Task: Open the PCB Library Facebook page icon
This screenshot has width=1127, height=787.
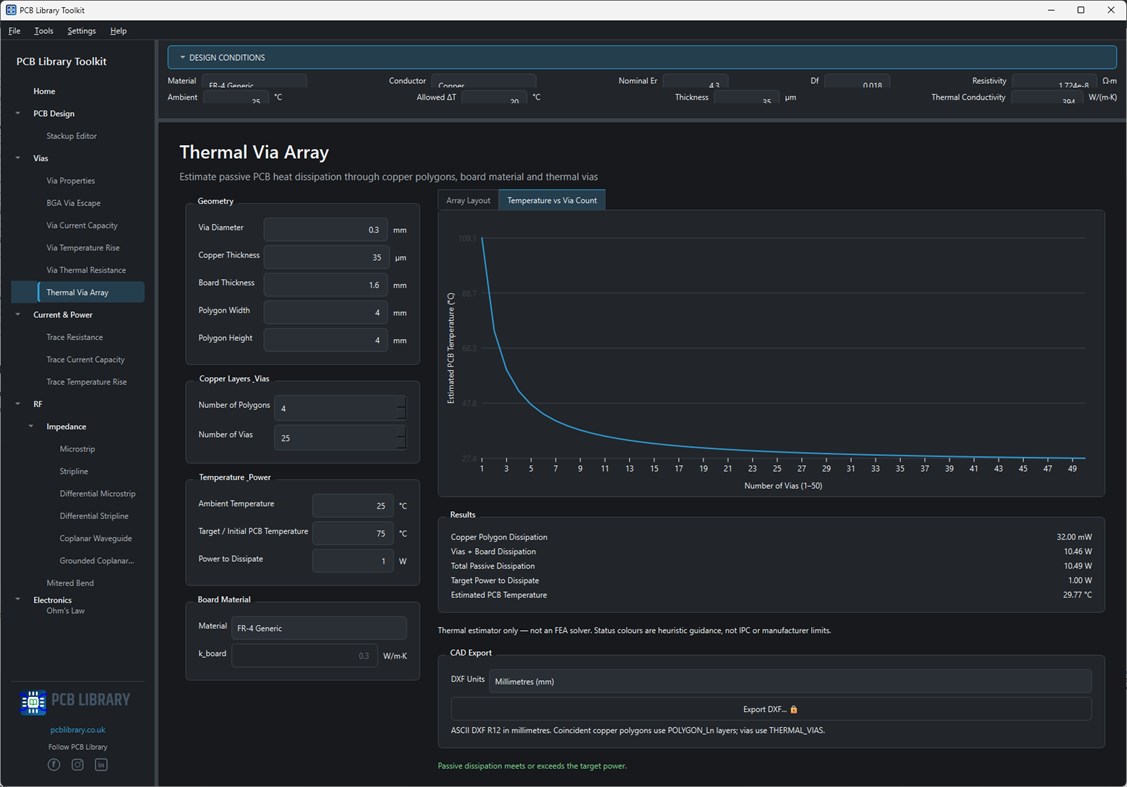Action: click(54, 765)
